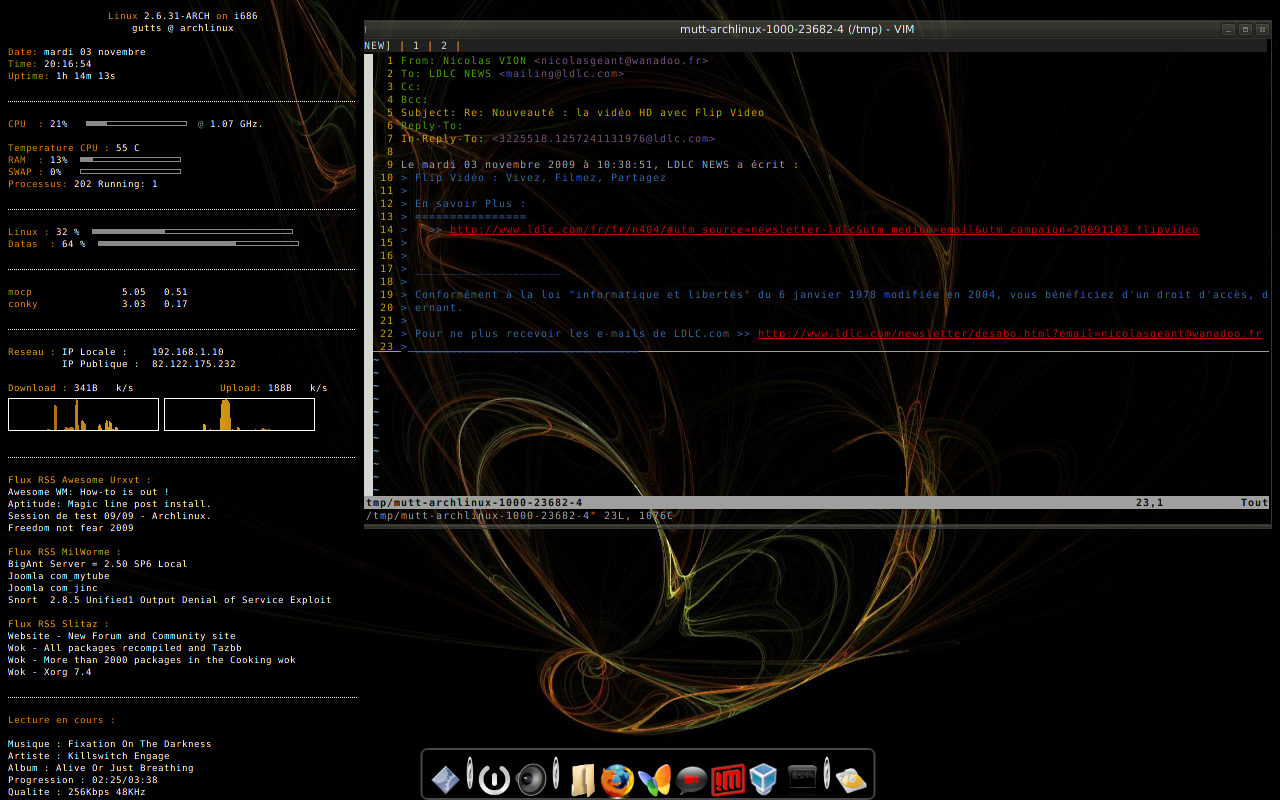1280x800 pixels.
Task: Maximize the Vim window
Action: (1245, 29)
